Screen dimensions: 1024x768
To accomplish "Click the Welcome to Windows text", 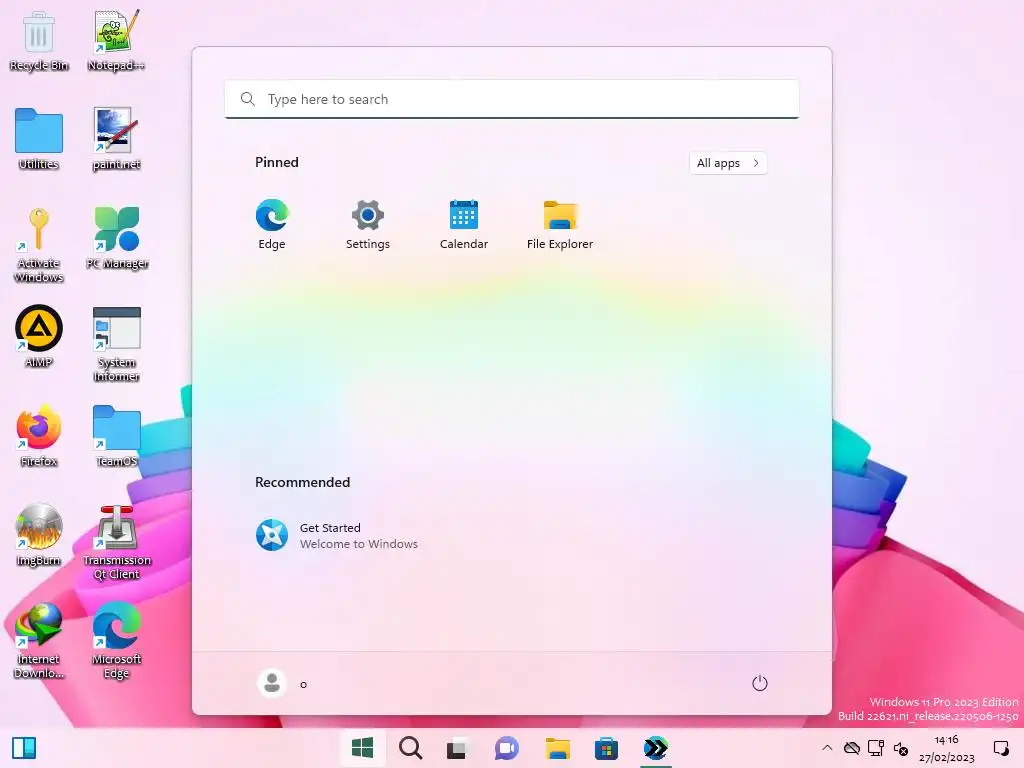I will coord(359,544).
